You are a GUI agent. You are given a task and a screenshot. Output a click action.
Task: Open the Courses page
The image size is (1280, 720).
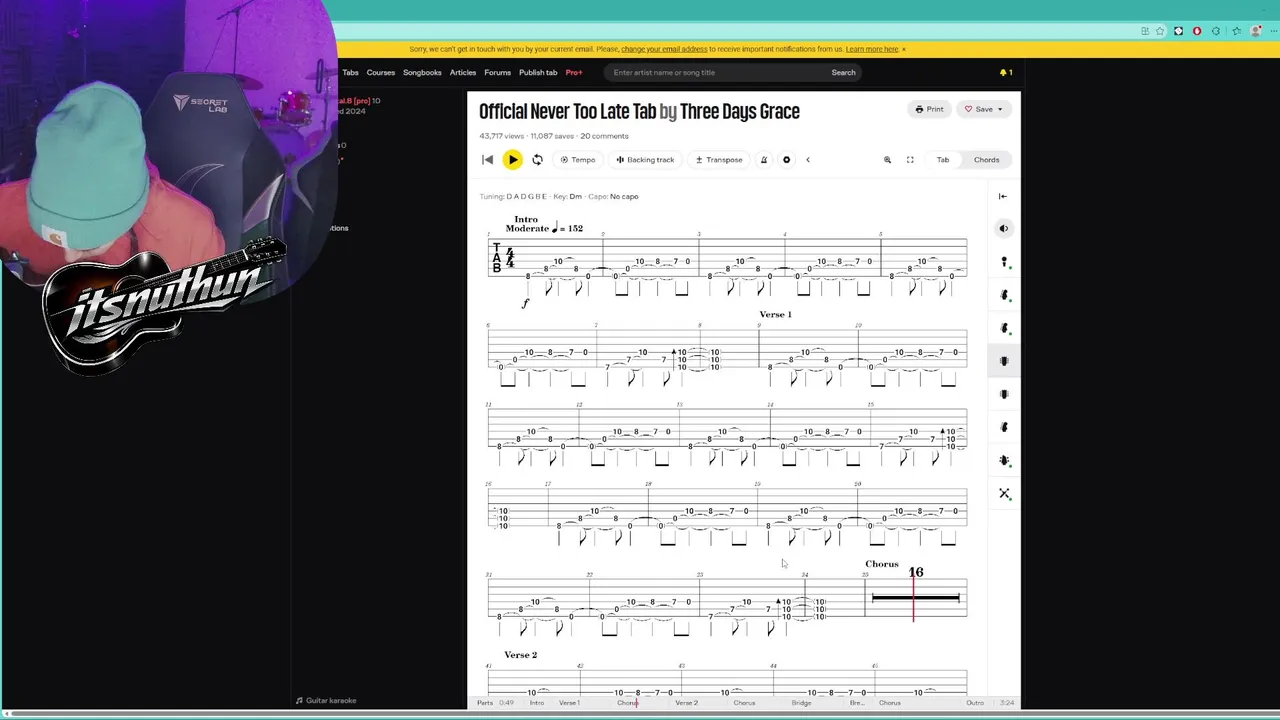381,72
